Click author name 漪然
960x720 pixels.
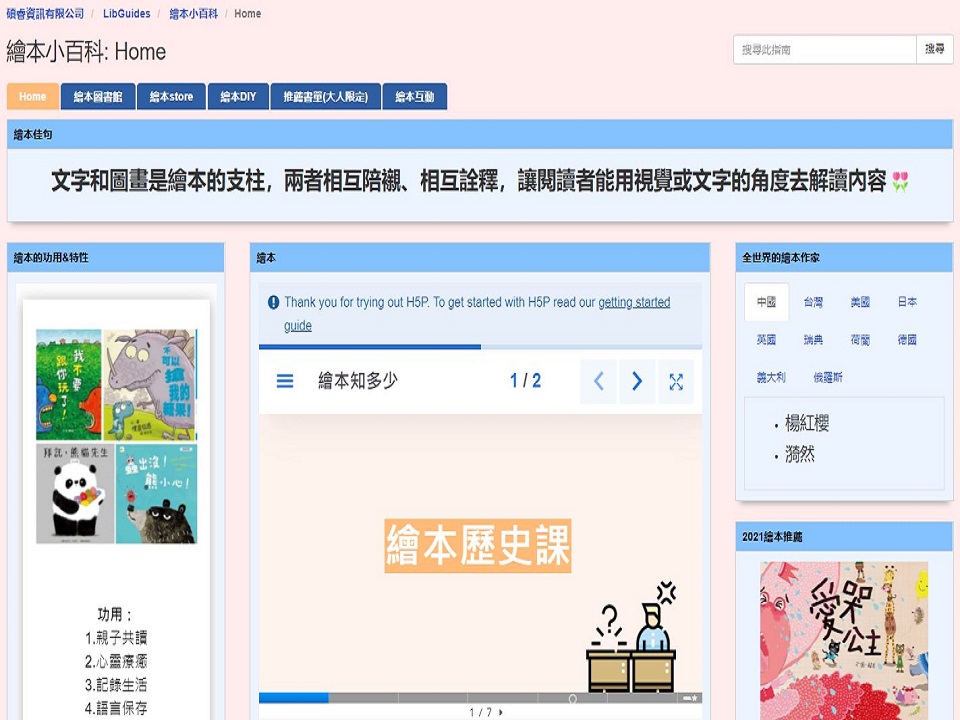pyautogui.click(x=800, y=454)
